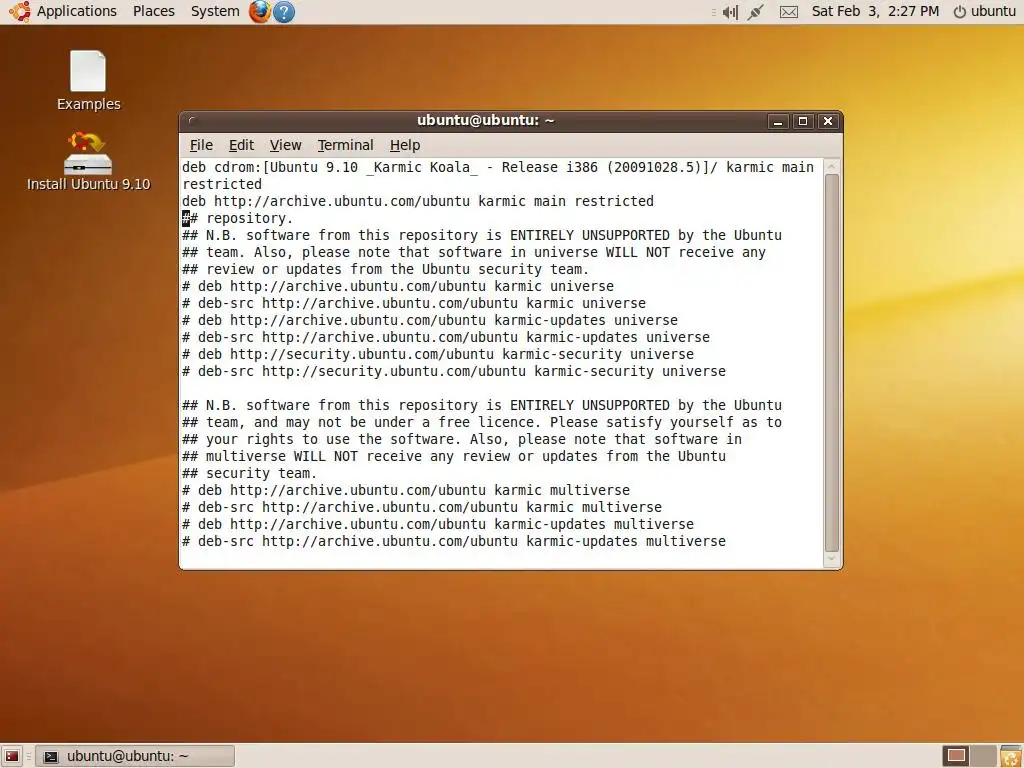Open the Trash icon in bottom panel
The width and height of the screenshot is (1024, 768).
click(x=1011, y=756)
